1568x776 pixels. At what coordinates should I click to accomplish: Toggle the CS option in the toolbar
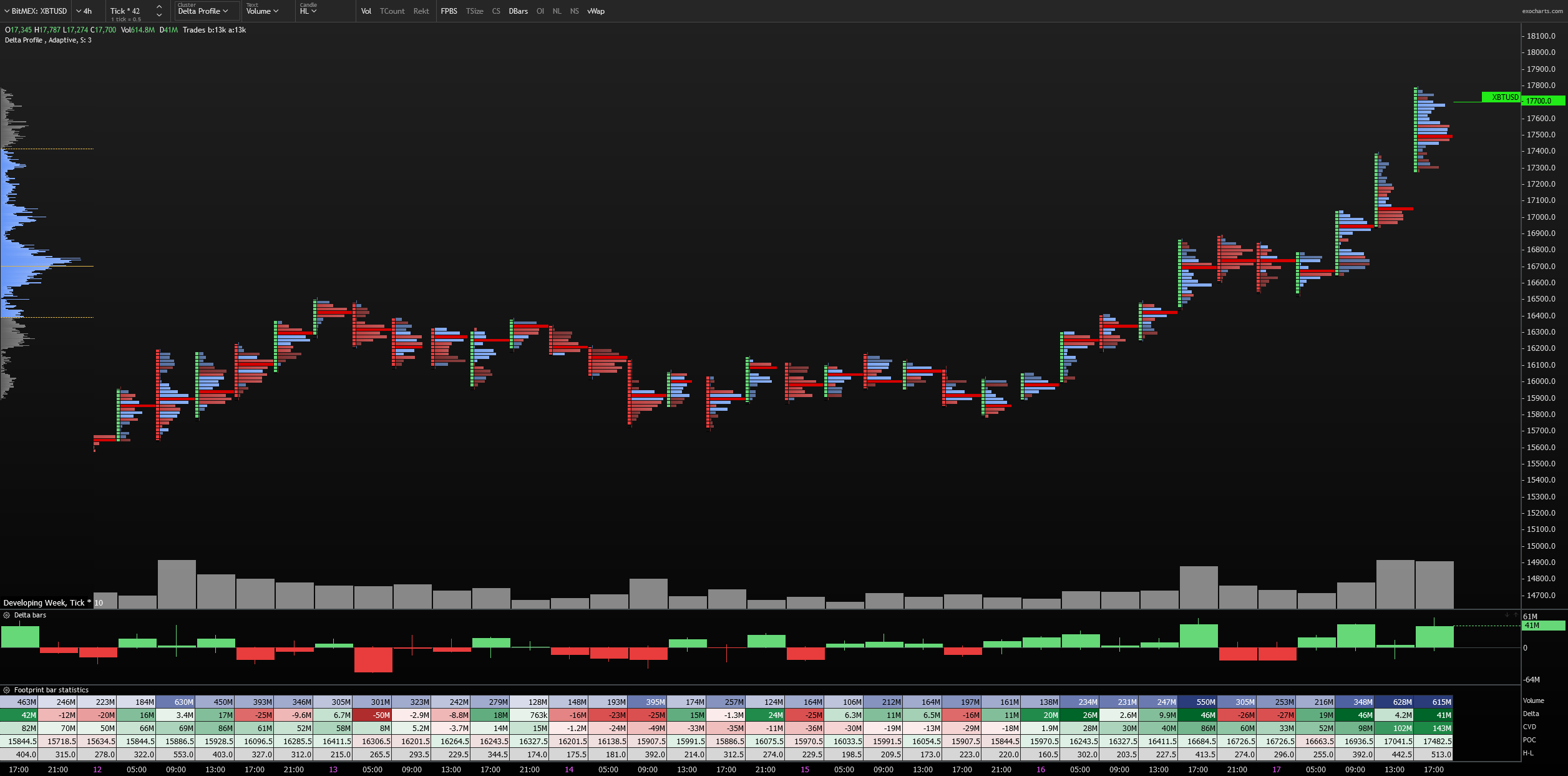pos(496,11)
